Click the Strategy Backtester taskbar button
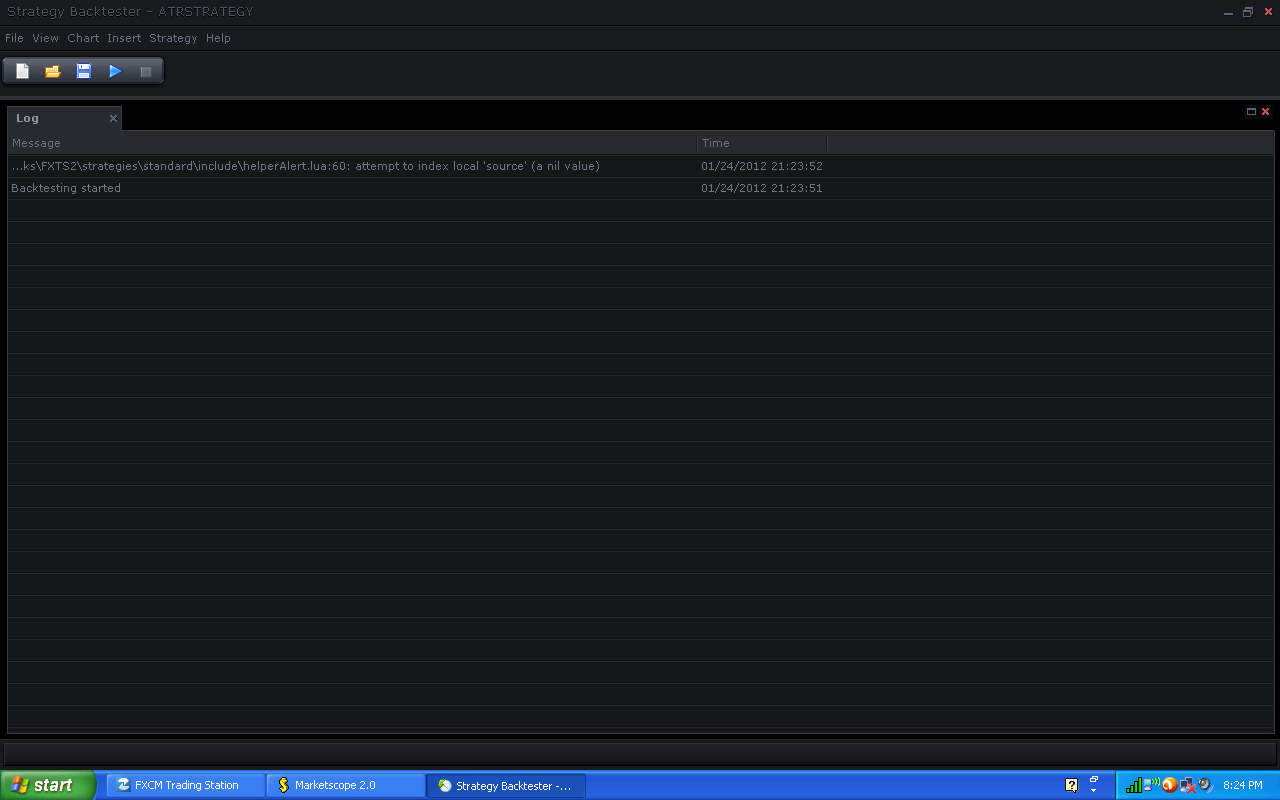1280x800 pixels. tap(506, 785)
